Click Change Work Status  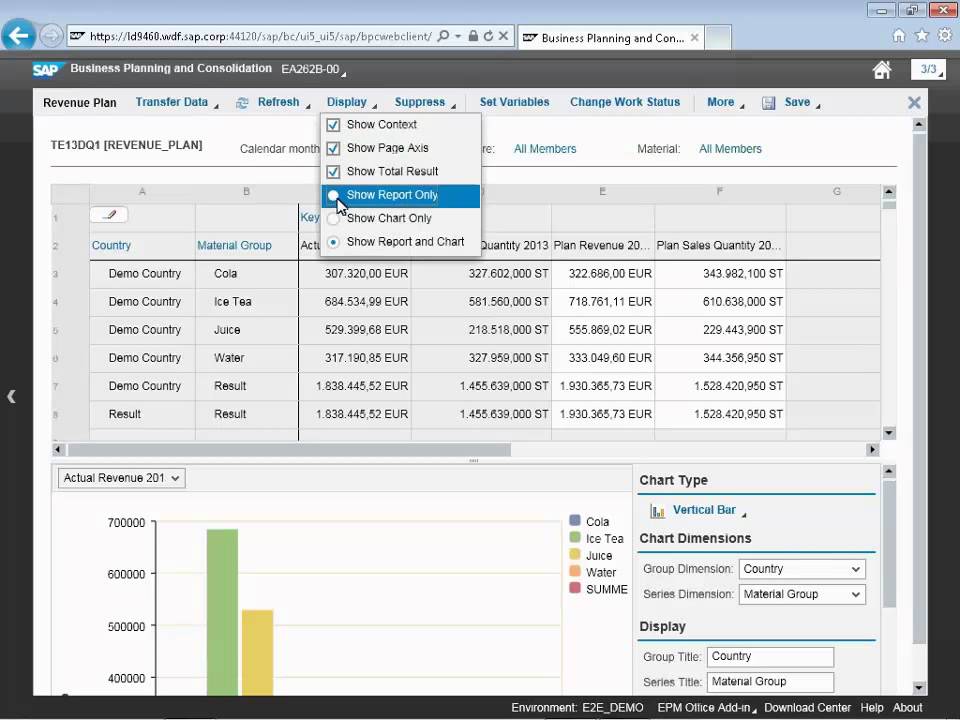pyautogui.click(x=625, y=102)
